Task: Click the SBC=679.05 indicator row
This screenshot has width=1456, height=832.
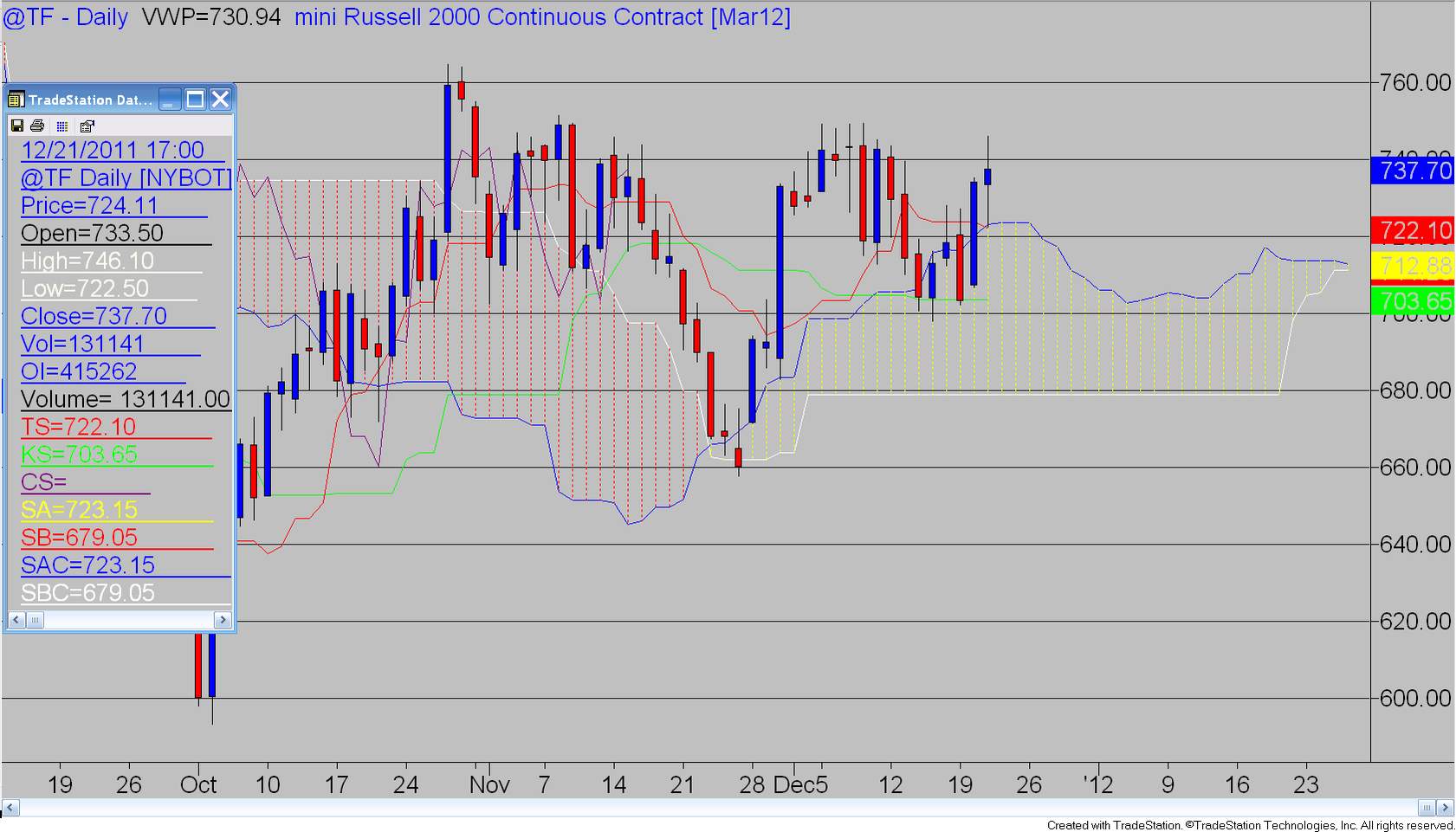Action: 87,593
